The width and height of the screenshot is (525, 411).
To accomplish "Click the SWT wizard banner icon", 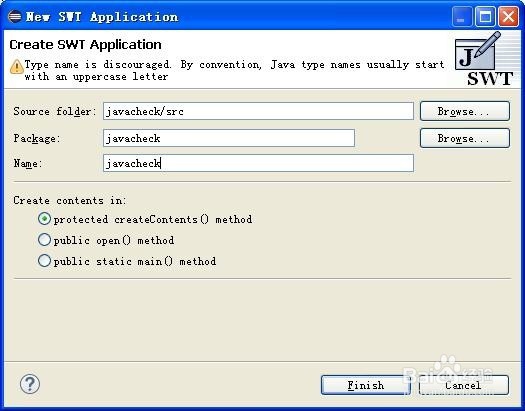I will click(x=484, y=59).
